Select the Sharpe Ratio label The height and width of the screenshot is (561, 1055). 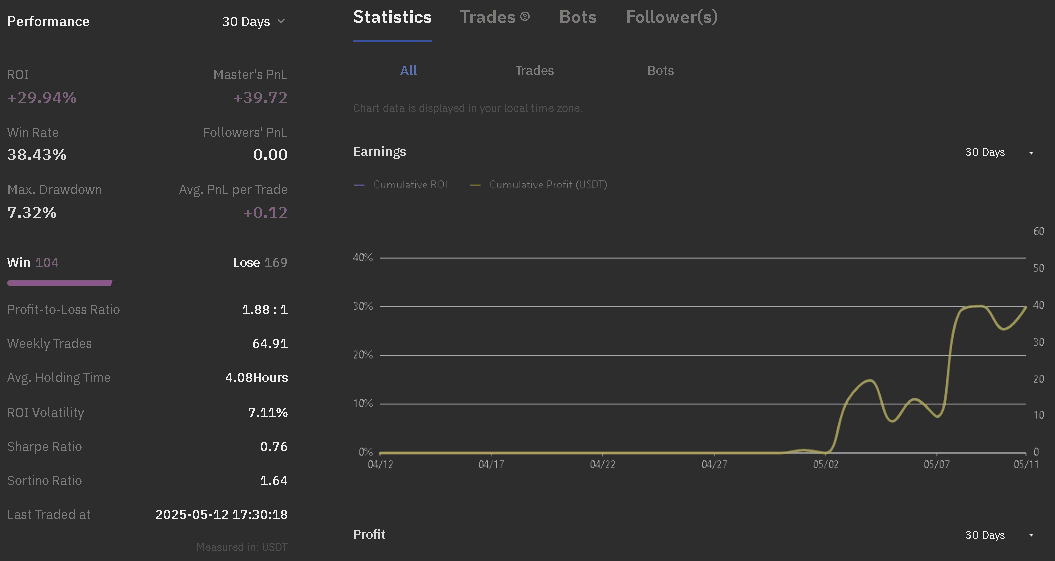pos(44,447)
